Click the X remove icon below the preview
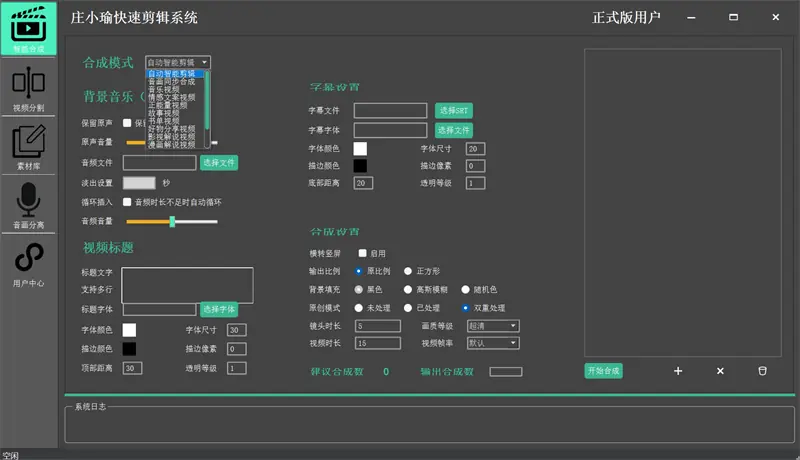Viewport: 800px width, 460px height. coord(720,371)
